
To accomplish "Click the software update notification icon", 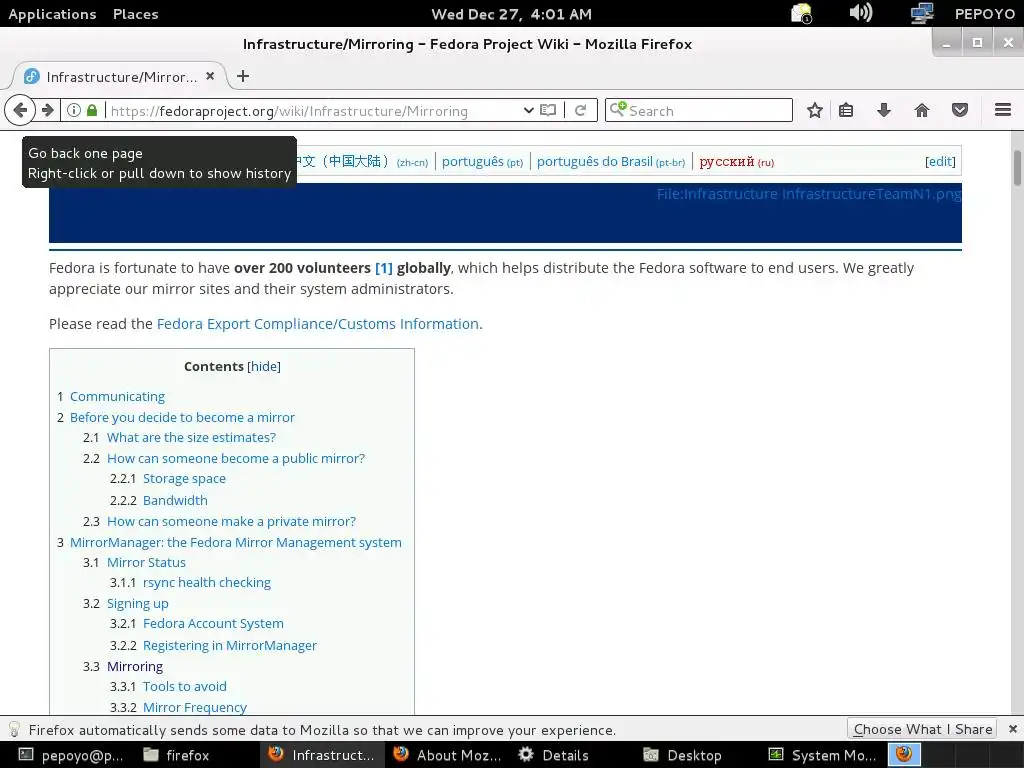I will (x=801, y=13).
